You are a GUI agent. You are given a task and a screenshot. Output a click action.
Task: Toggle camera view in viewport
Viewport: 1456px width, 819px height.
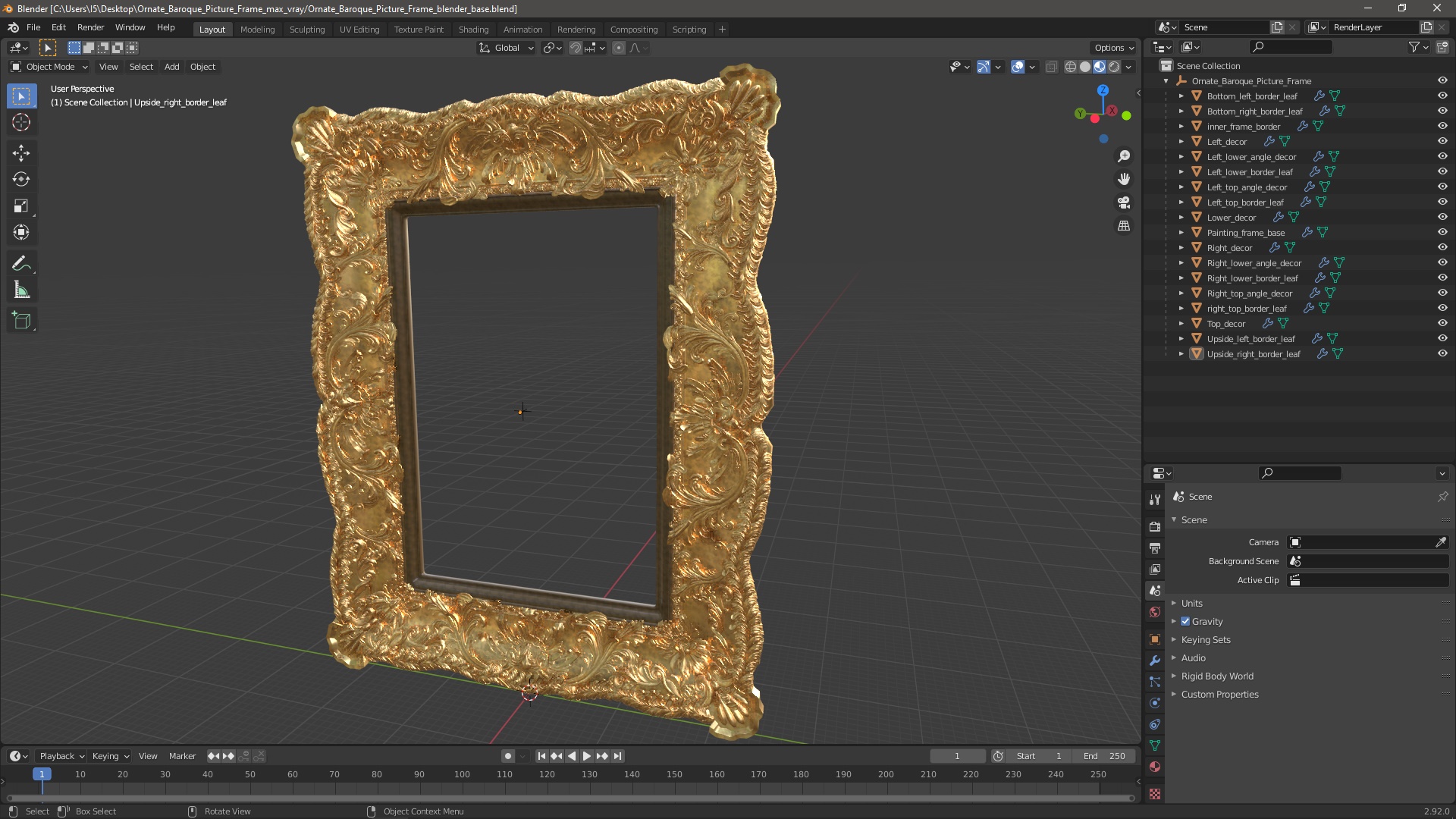coord(1124,203)
